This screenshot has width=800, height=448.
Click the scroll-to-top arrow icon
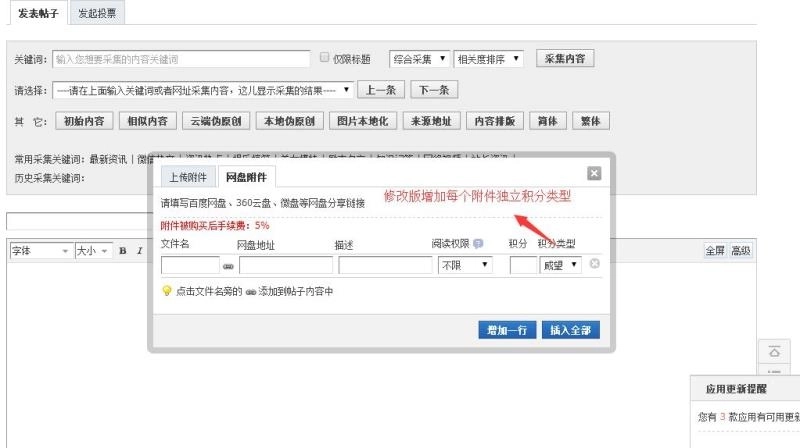coord(774,352)
